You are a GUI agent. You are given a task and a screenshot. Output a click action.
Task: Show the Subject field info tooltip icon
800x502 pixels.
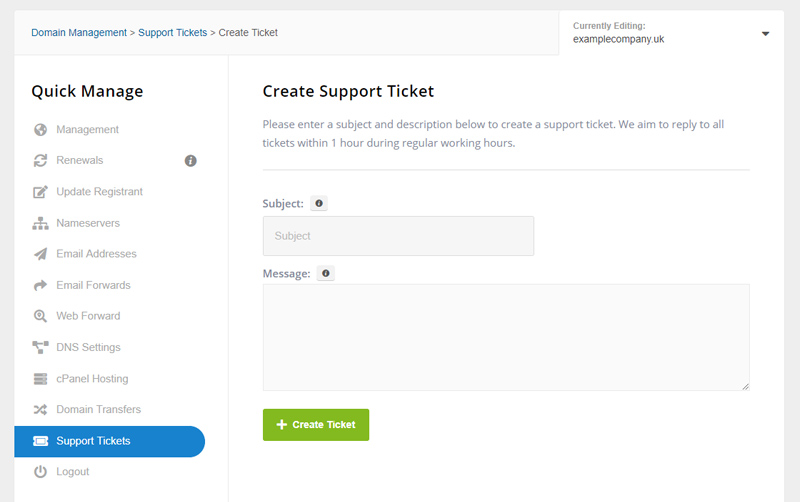coord(319,204)
